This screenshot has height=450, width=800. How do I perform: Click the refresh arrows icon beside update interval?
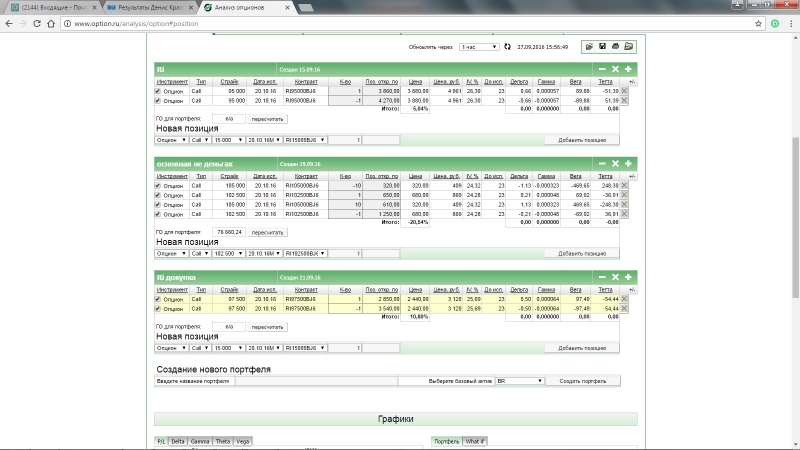(507, 46)
